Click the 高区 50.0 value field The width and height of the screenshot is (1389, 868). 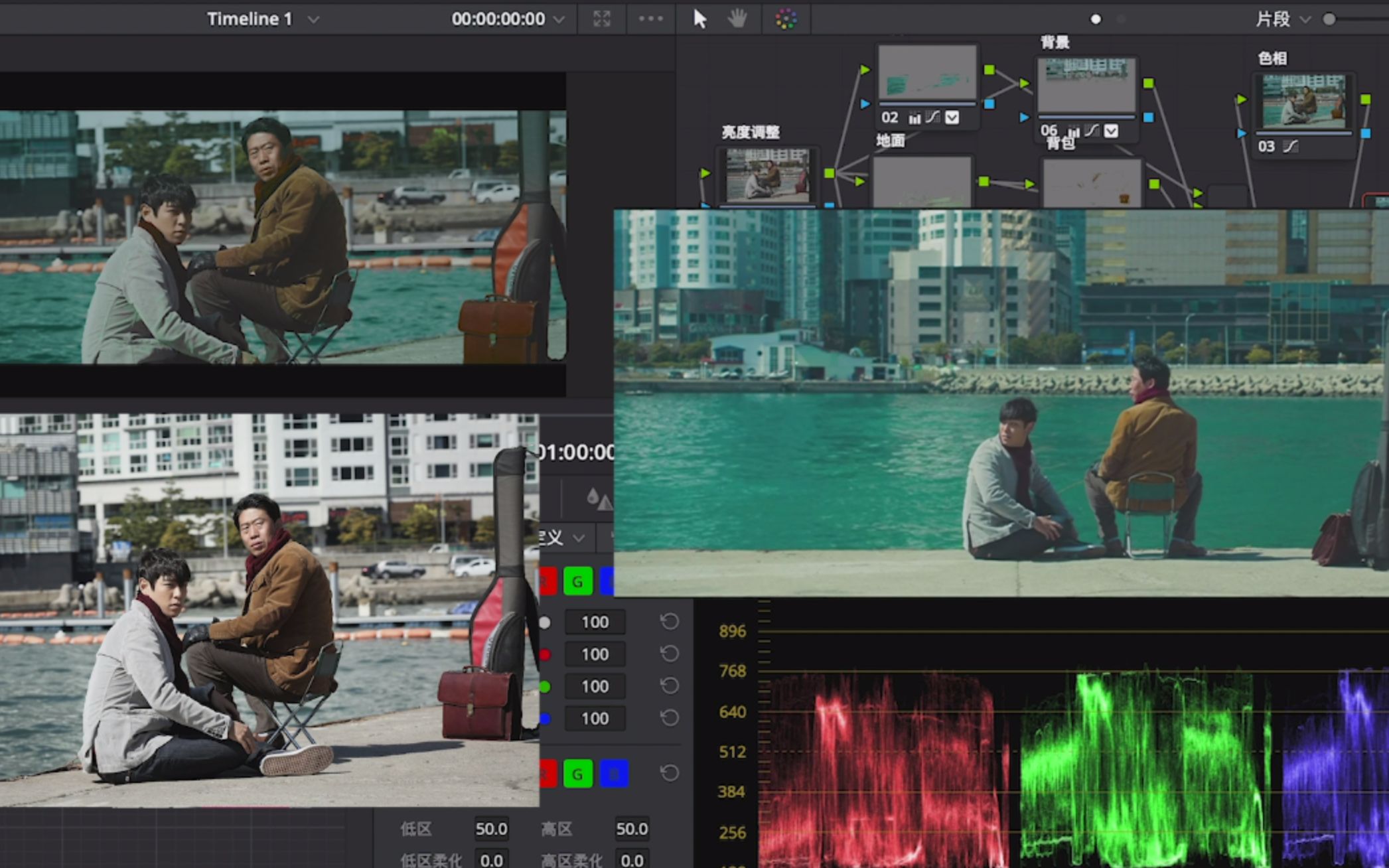632,829
